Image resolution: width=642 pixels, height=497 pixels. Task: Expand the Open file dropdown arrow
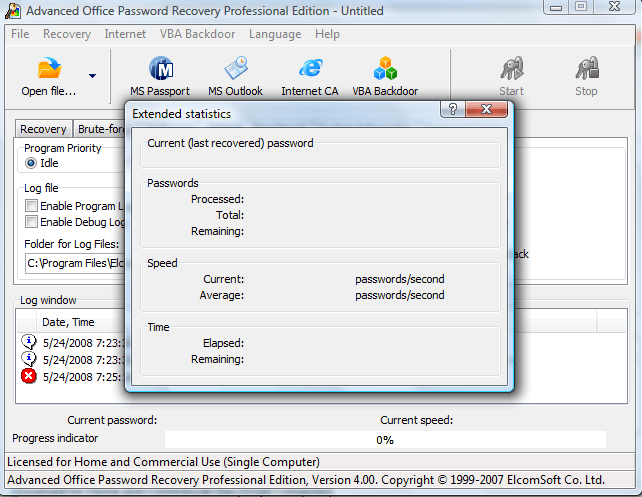coord(93,76)
